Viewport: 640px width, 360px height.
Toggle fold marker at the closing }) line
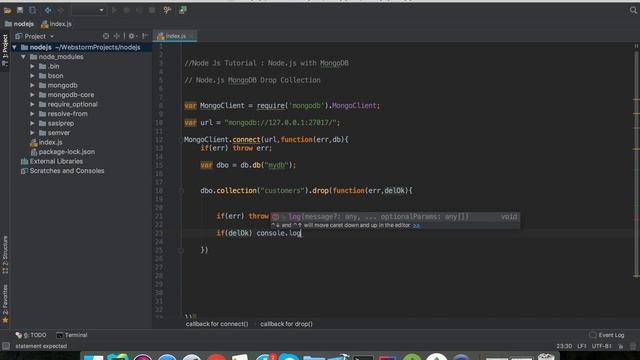click(x=180, y=250)
